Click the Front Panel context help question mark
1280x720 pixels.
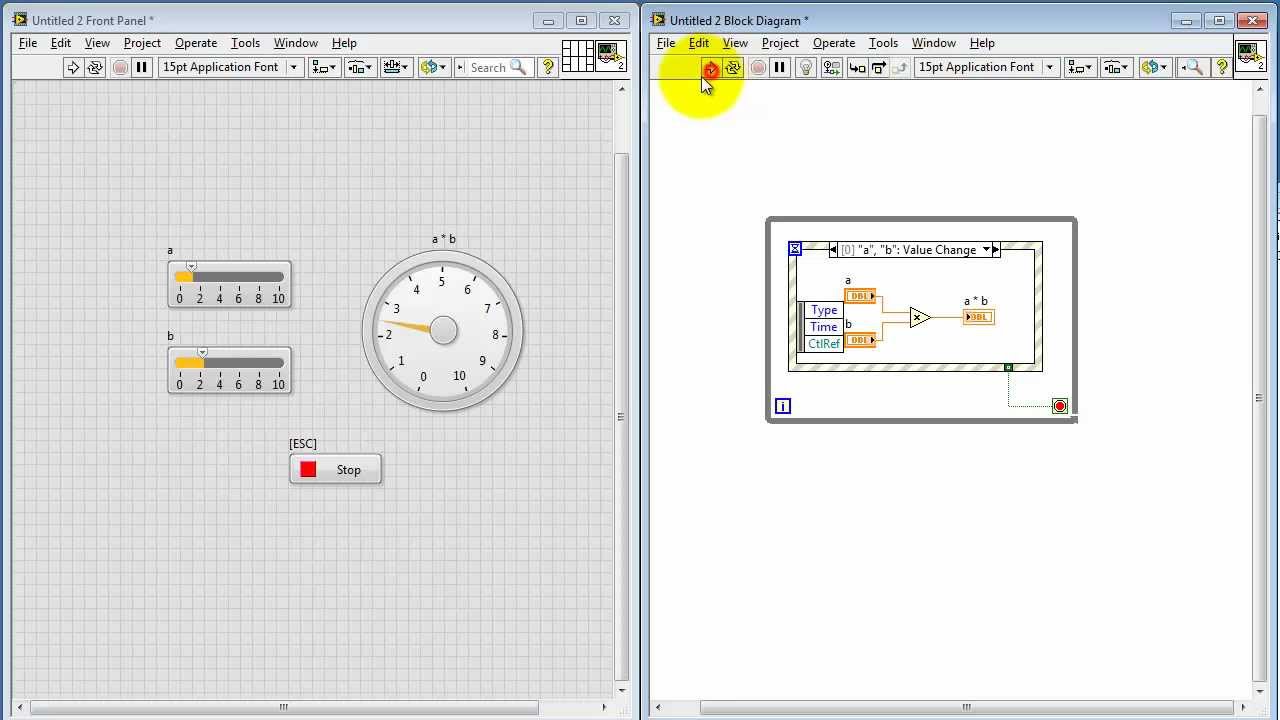tap(548, 67)
